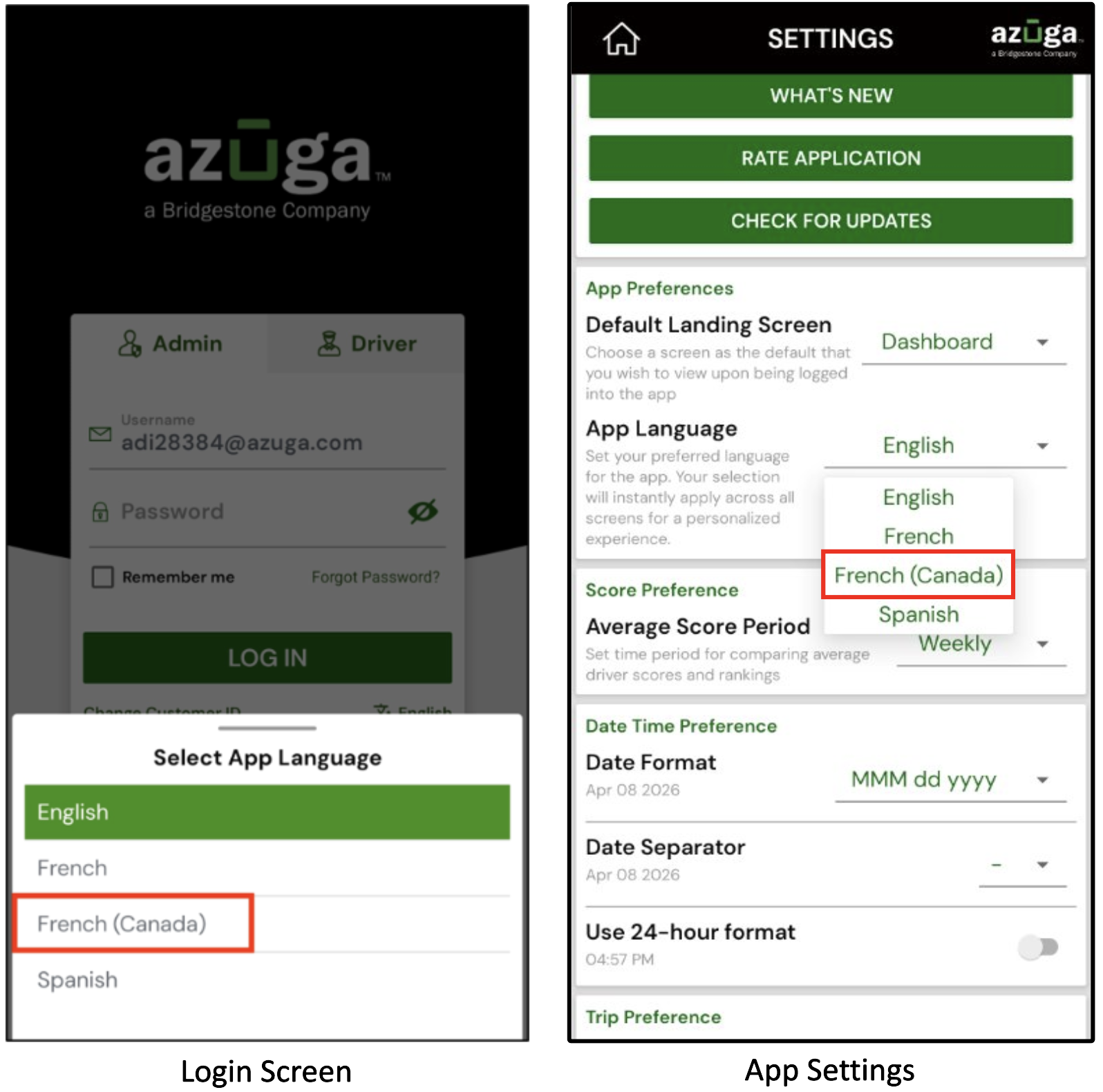Open the Average Score Period Weekly dropdown
Image resolution: width=1103 pixels, height=1092 pixels.
(981, 646)
